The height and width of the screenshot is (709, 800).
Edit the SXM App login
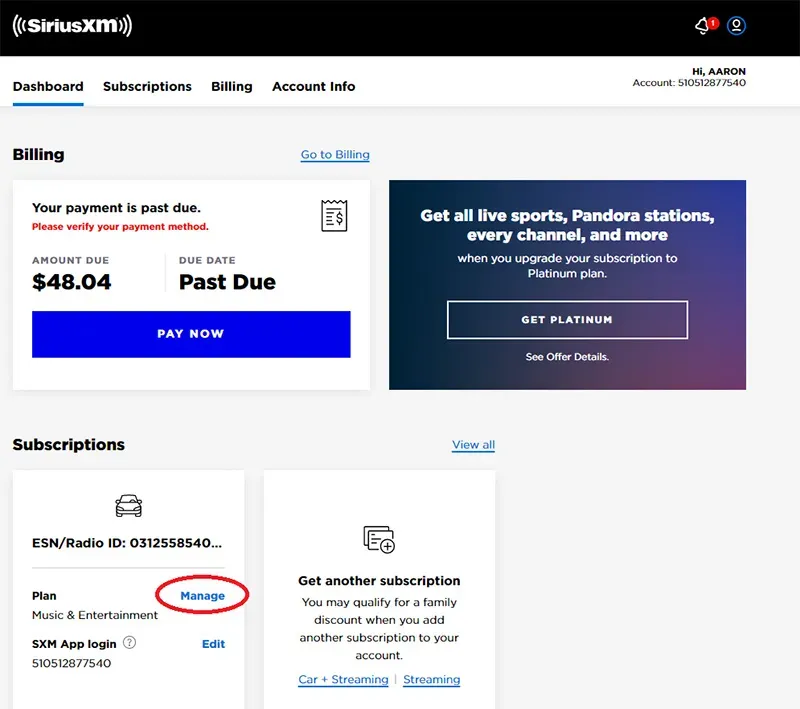pyautogui.click(x=213, y=644)
